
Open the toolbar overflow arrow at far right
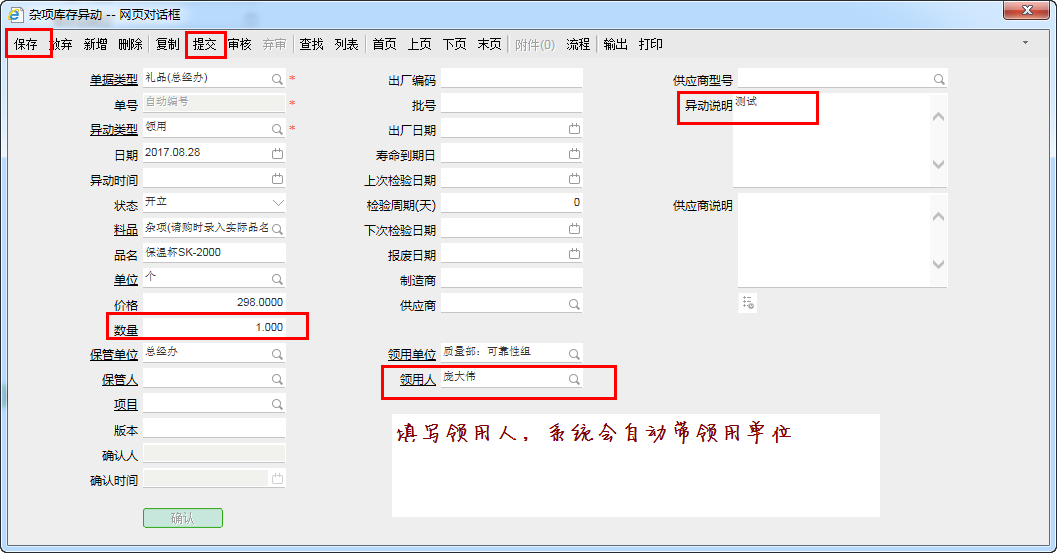1025,44
